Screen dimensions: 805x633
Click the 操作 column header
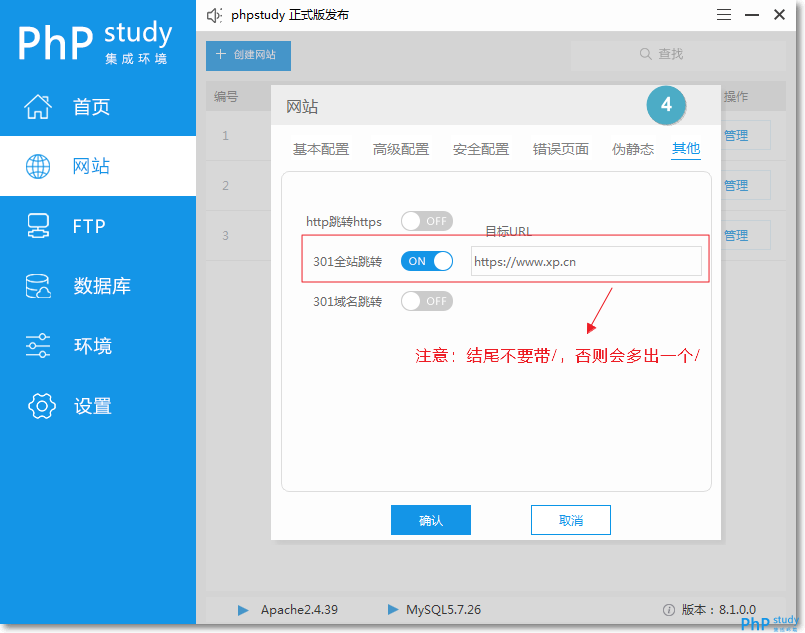(x=736, y=96)
